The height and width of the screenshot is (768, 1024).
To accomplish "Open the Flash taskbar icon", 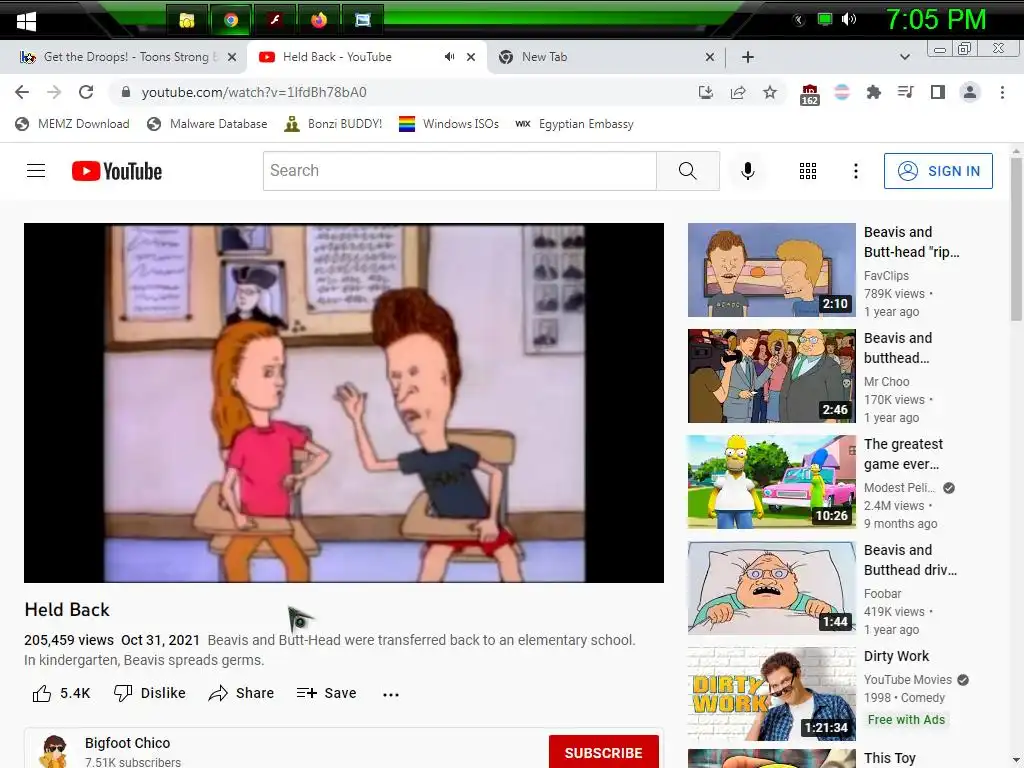I will click(275, 20).
